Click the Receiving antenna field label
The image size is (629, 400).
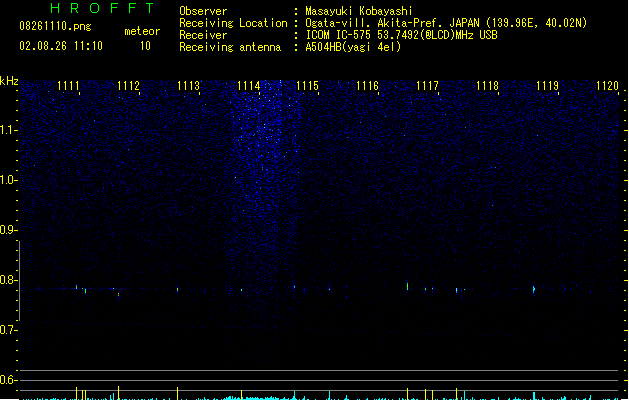pyautogui.click(x=230, y=47)
